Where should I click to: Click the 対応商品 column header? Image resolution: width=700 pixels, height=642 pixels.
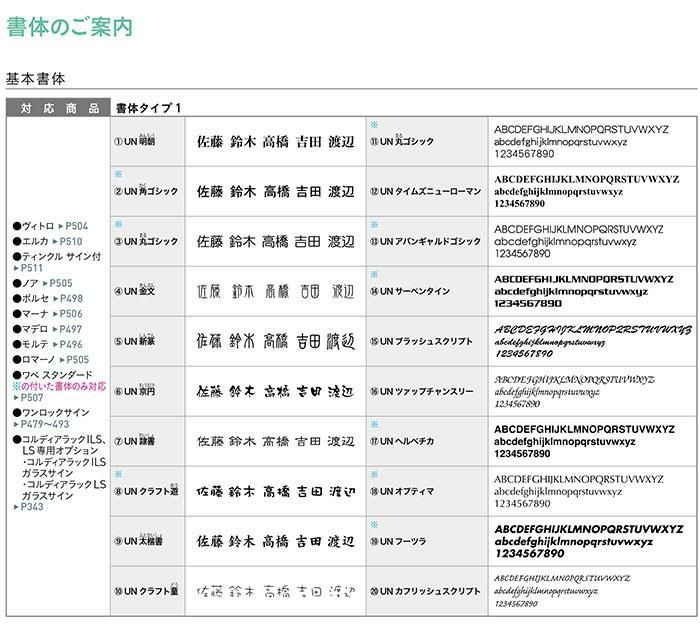click(56, 108)
